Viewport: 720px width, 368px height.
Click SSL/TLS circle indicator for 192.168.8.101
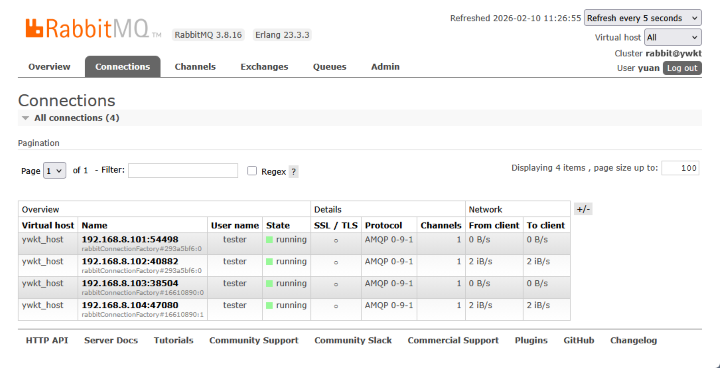336,241
